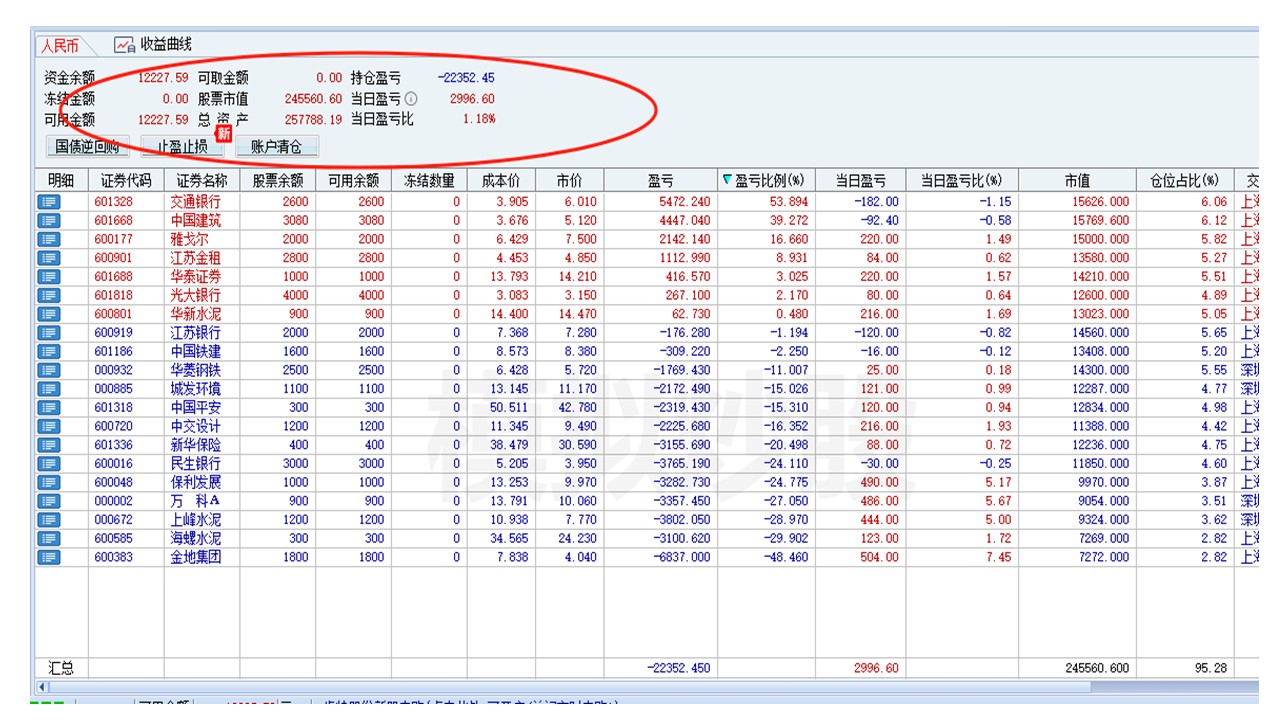Select stock code 000932
Screen dimensions: 1280x720
(x=114, y=370)
